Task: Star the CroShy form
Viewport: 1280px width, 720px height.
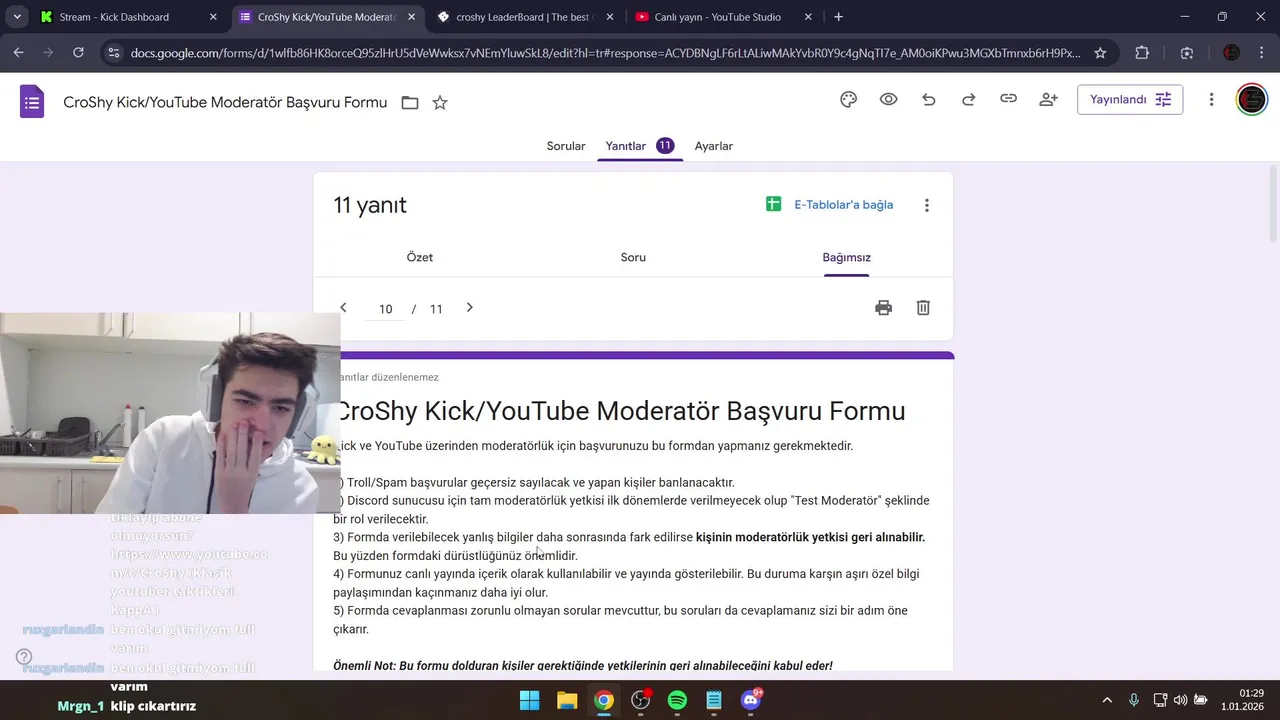Action: pyautogui.click(x=440, y=102)
